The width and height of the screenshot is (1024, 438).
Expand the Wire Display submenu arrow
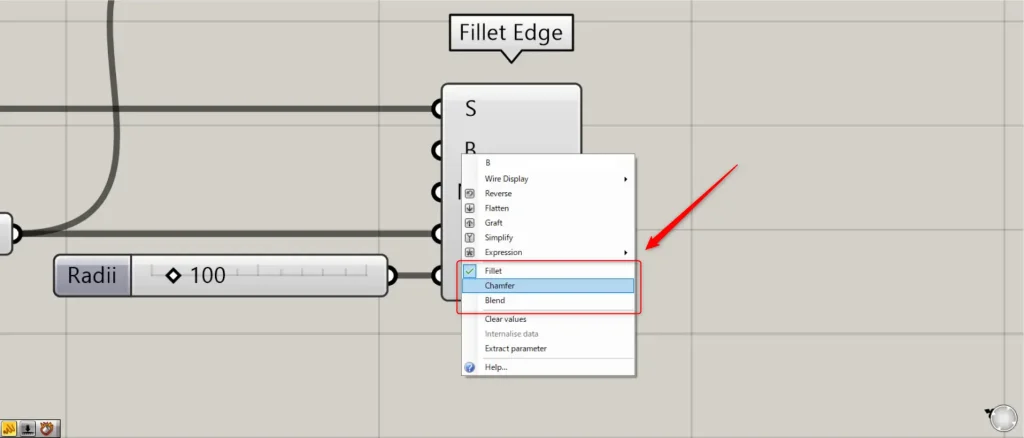[626, 179]
